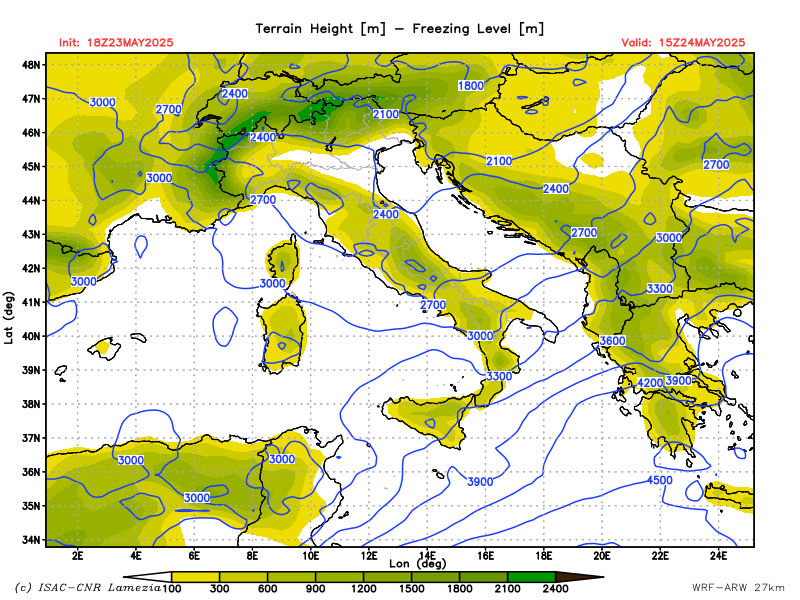
Task: Click the 12E longitude tick label
Action: tap(369, 555)
